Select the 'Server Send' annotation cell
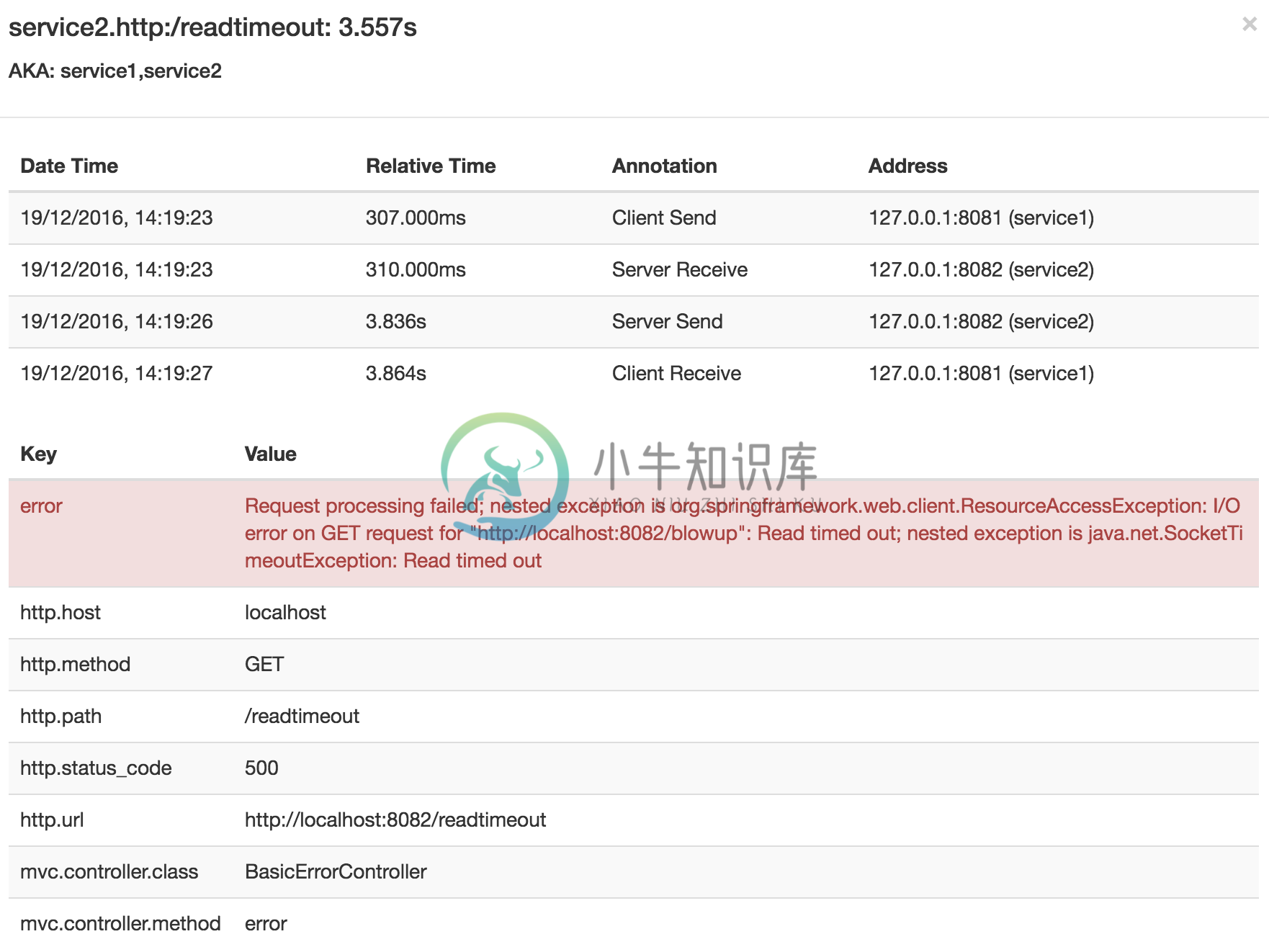This screenshot has height=952, width=1269. point(667,321)
